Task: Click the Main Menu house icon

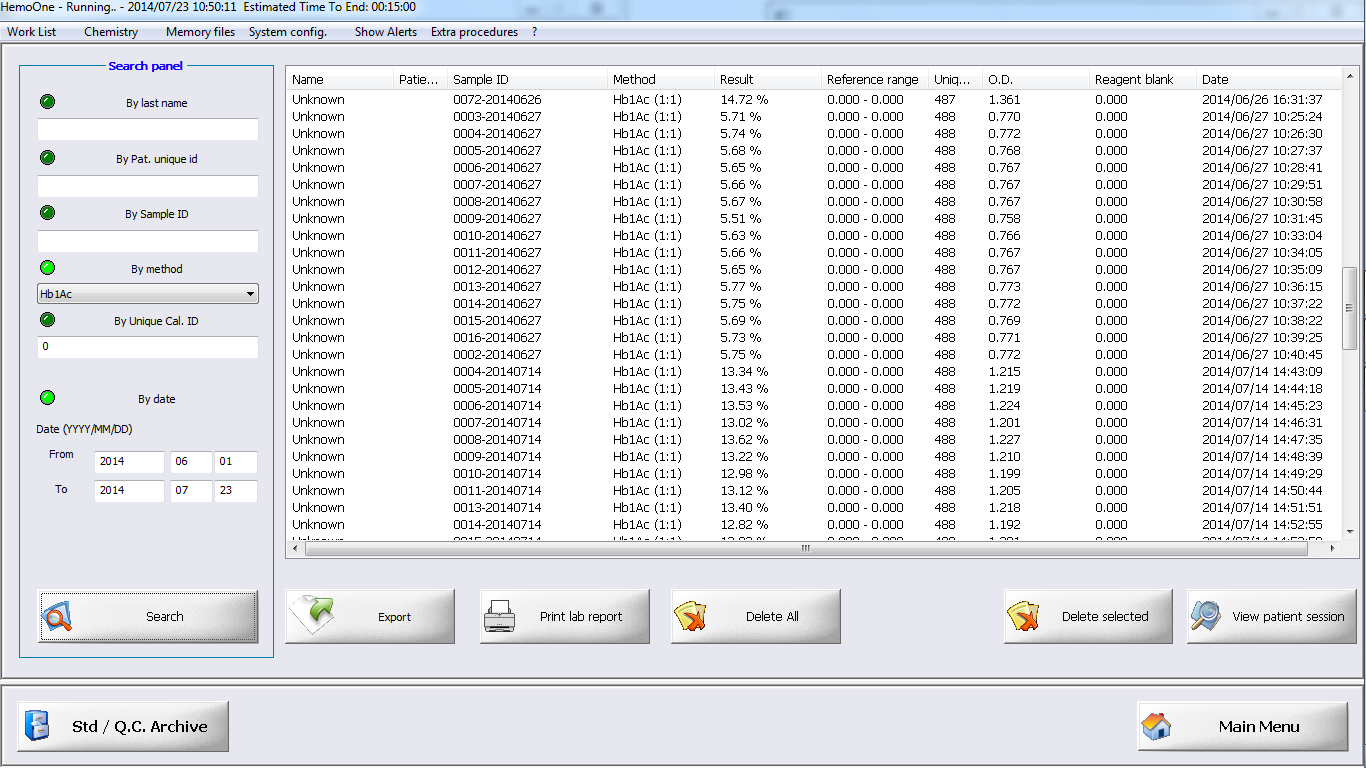Action: coord(1157,726)
